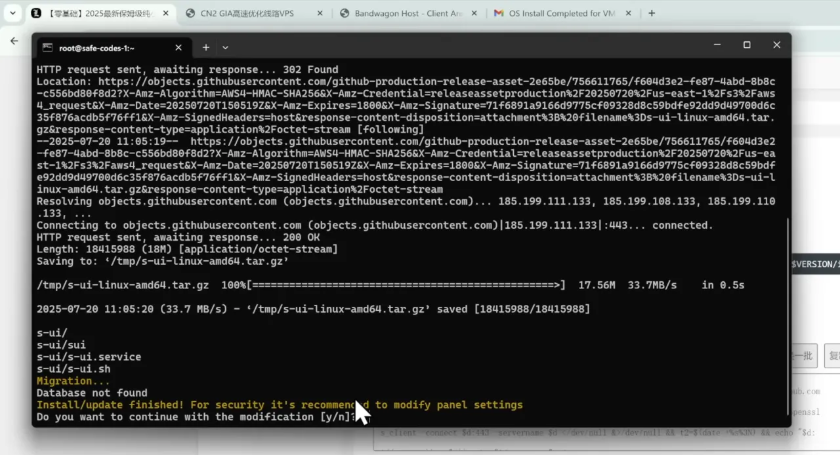The height and width of the screenshot is (455, 840).
Task: Switch to OS Install Completed Gmail tab
Action: (x=564, y=13)
